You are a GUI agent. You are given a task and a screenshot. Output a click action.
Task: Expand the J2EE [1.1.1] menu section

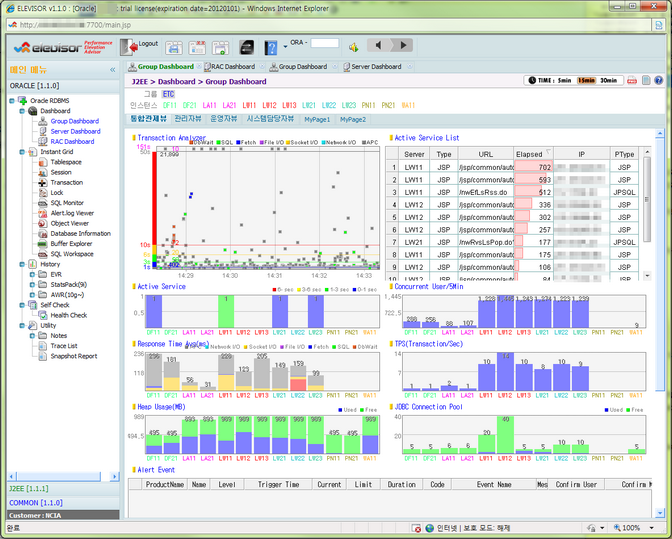(63, 489)
